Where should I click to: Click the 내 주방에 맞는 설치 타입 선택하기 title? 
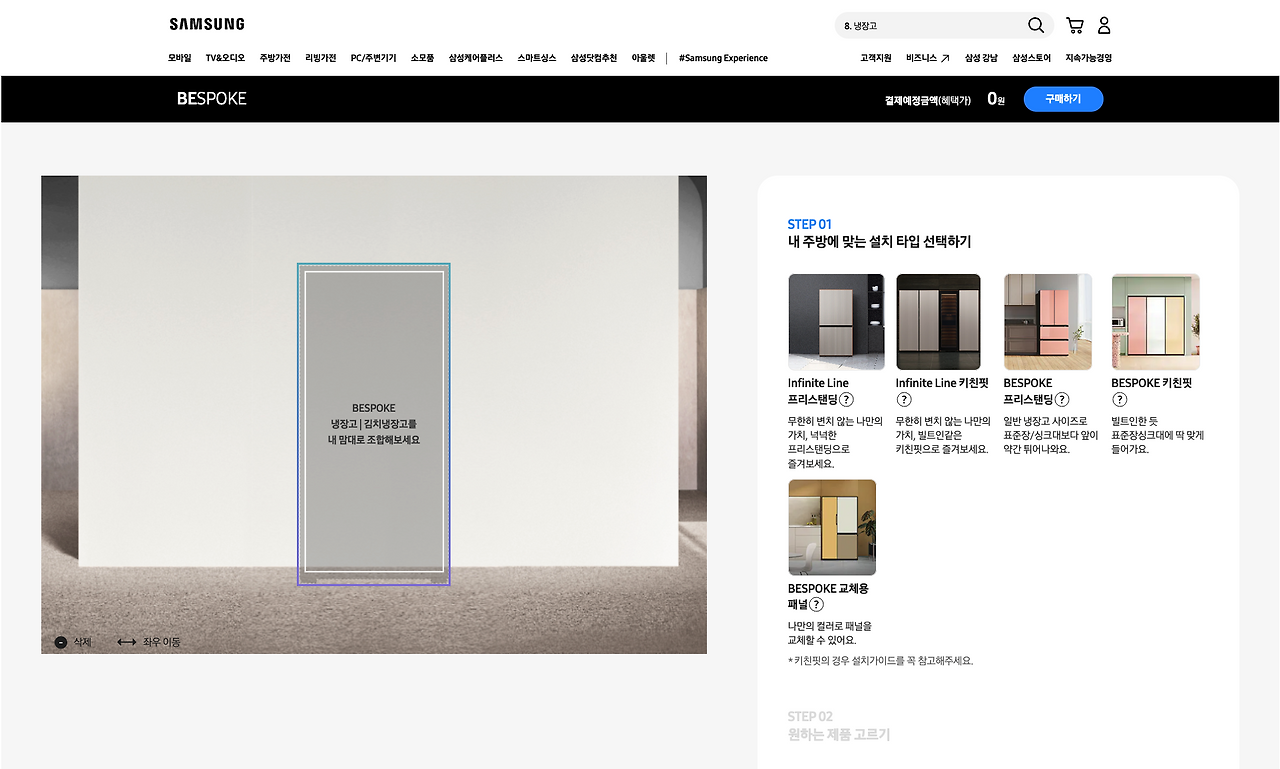tap(879, 242)
